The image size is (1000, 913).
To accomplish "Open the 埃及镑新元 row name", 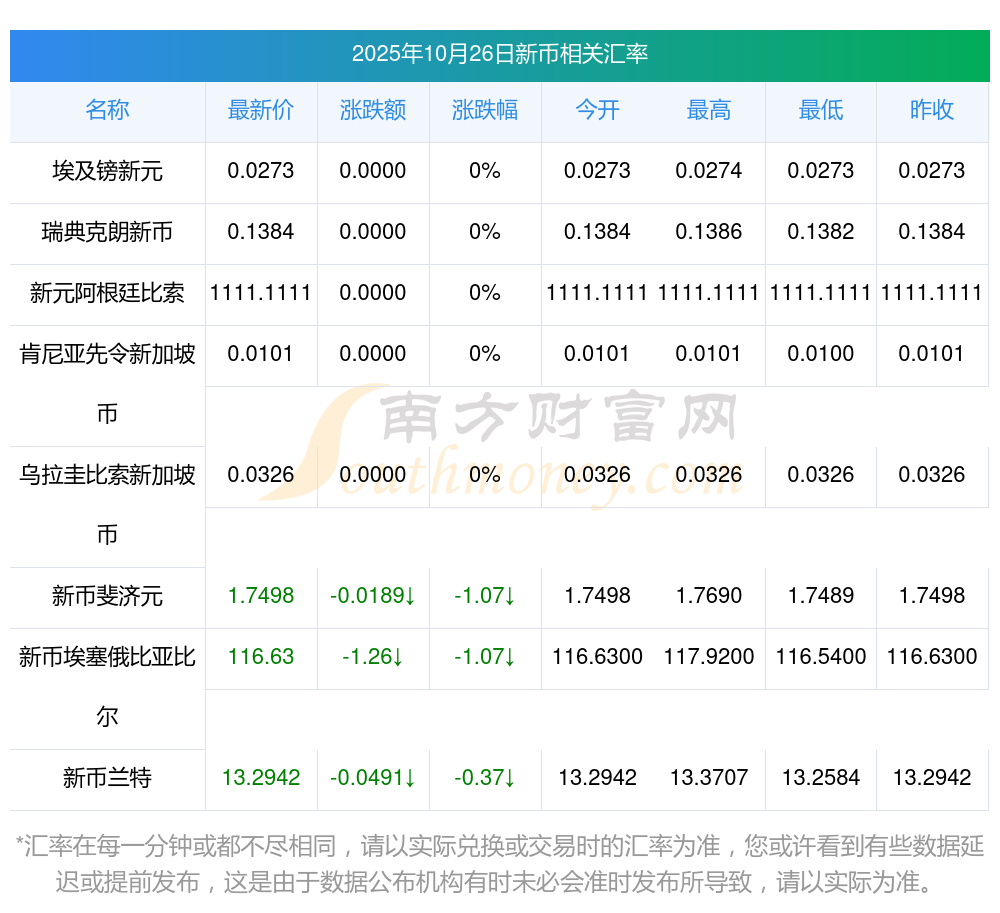I will coord(107,172).
